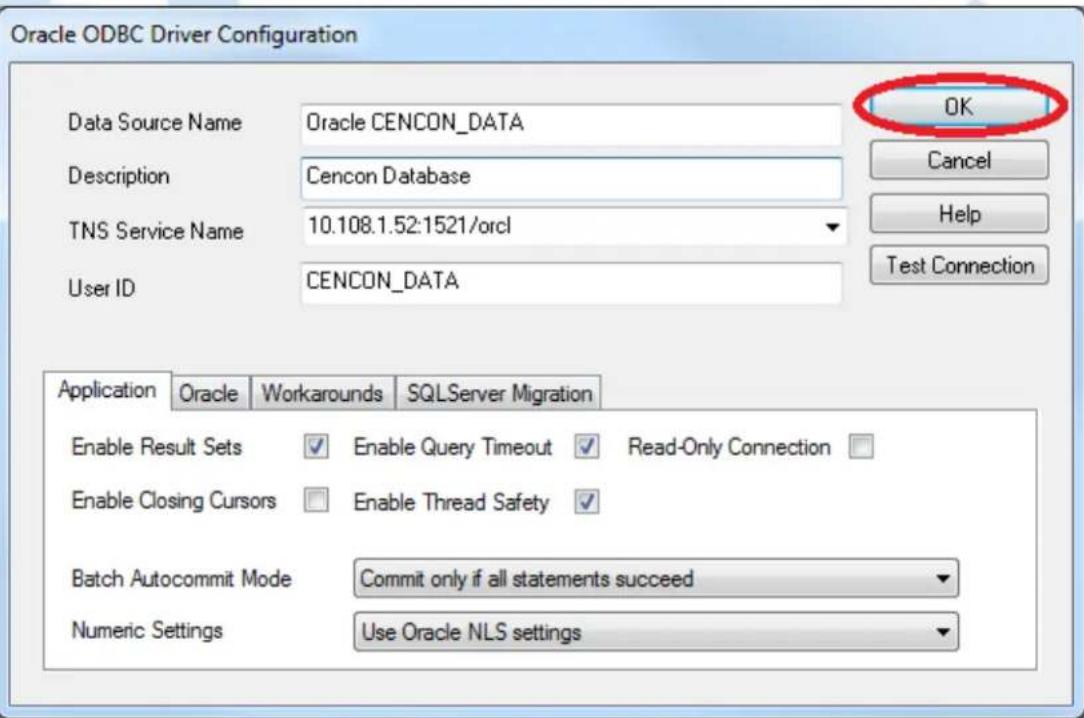
Task: Select the Application tab
Action: 107,390
